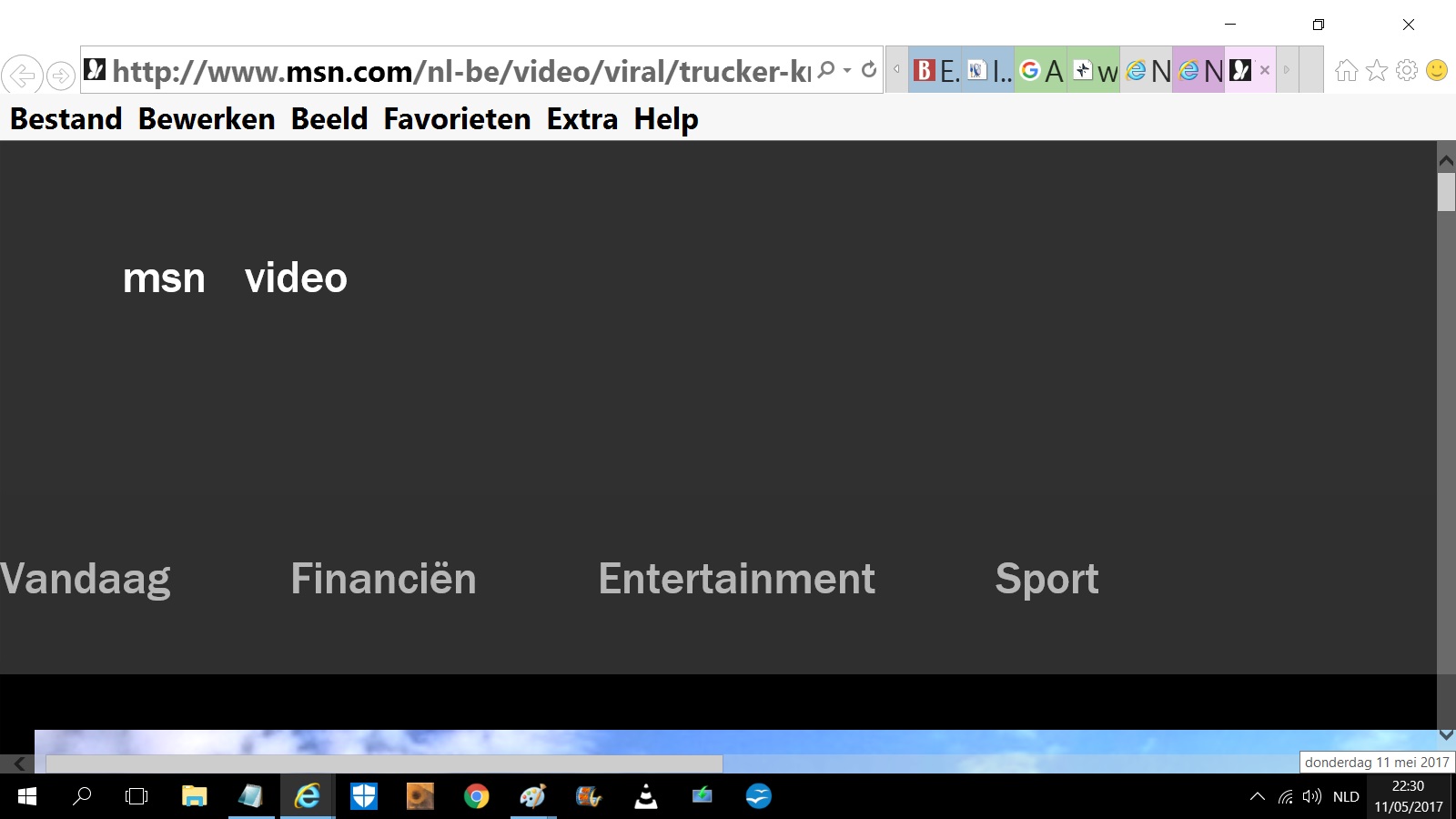Switch to the green tab labeled w
This screenshot has height=819, width=1456.
1094,70
